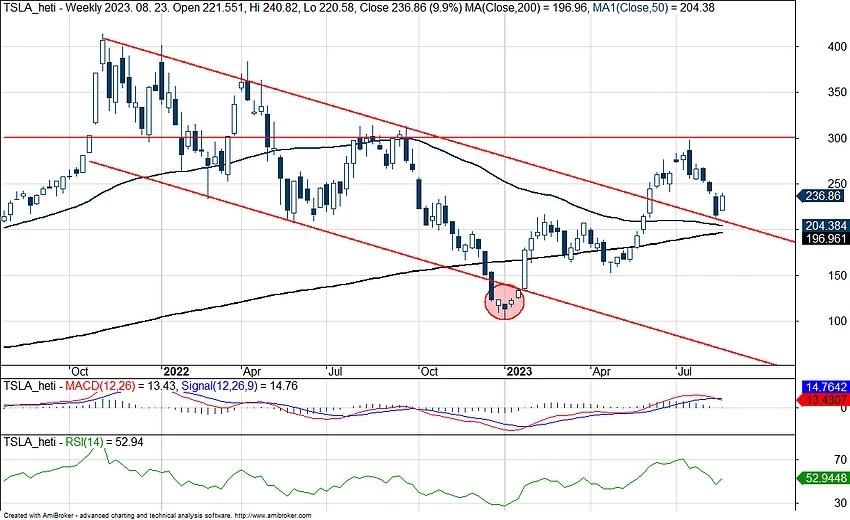
Task: Click the 100 price axis label
Action: pyautogui.click(x=837, y=321)
